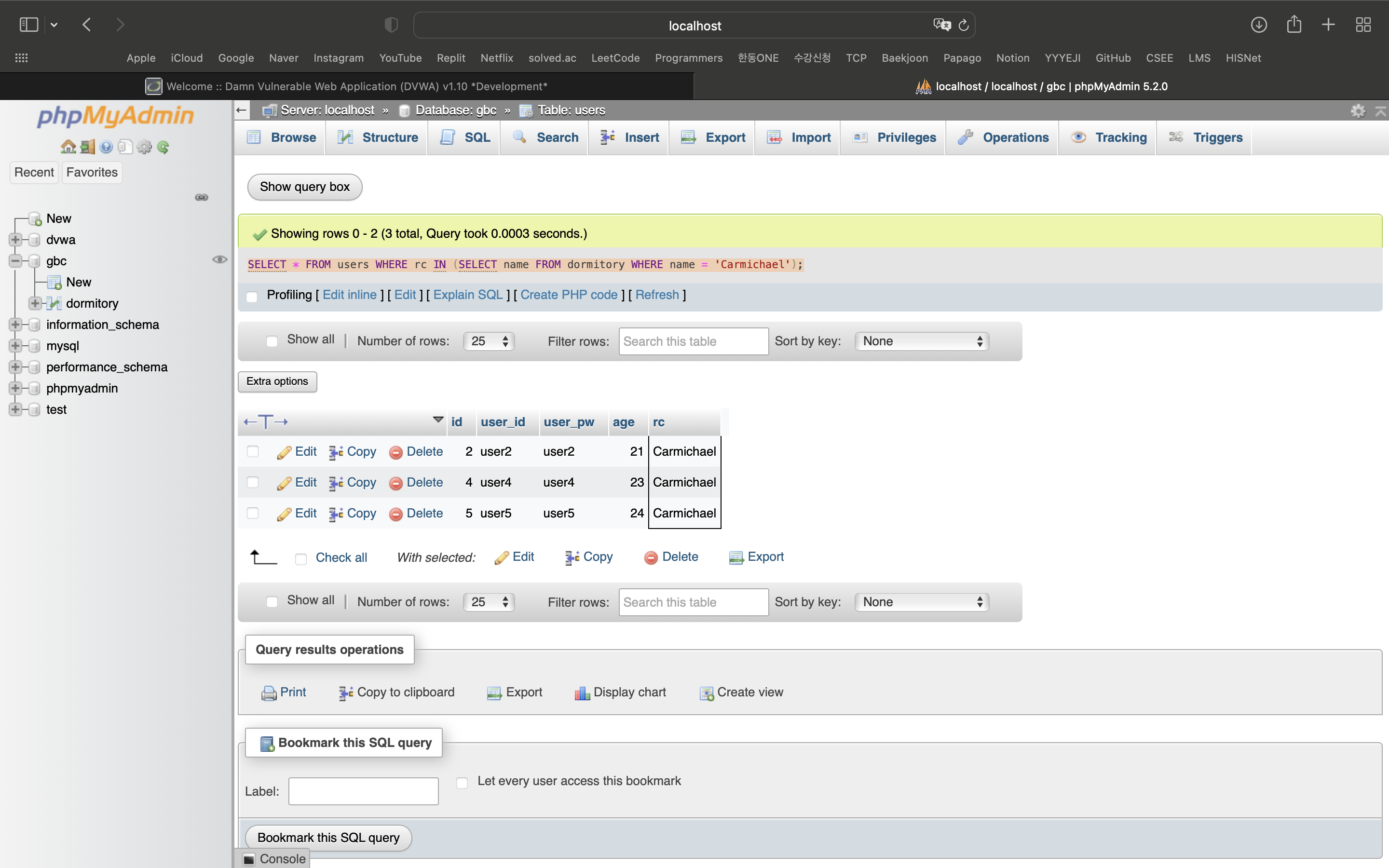Click the log out door icon
Viewport: 1389px width, 868px height.
87,147
